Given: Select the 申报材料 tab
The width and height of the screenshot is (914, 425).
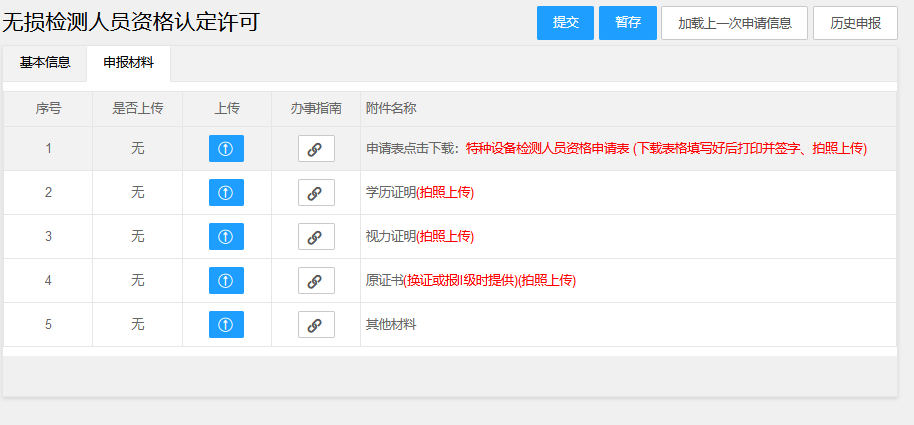Looking at the screenshot, I should [x=128, y=63].
